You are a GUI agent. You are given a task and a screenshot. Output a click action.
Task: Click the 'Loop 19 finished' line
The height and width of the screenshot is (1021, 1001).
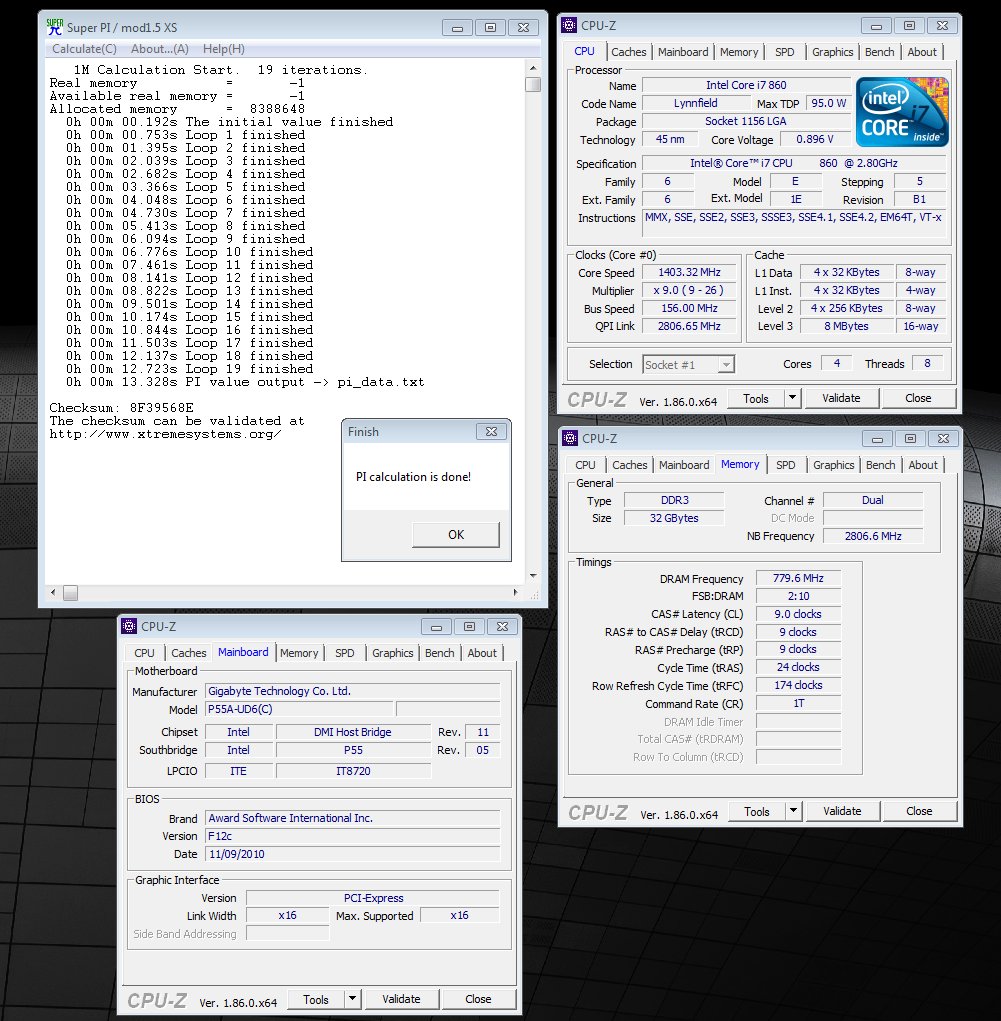[190, 369]
